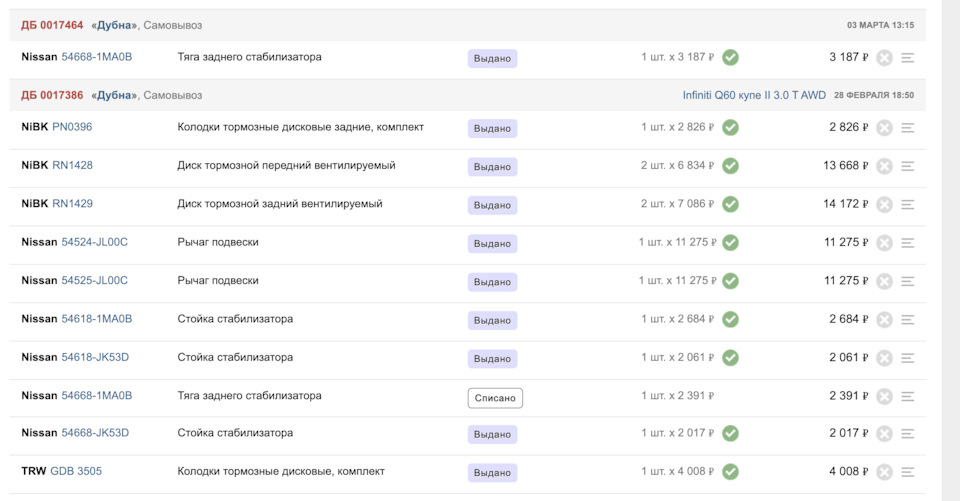This screenshot has height=501, width=960.
Task: Toggle the green check on the 54668-JK53D row
Action: point(731,433)
